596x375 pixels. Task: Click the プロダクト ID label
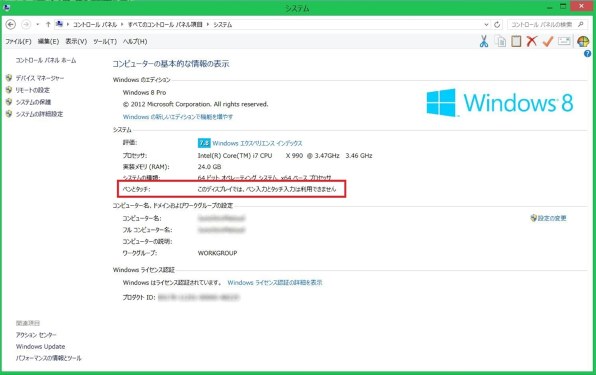point(139,297)
